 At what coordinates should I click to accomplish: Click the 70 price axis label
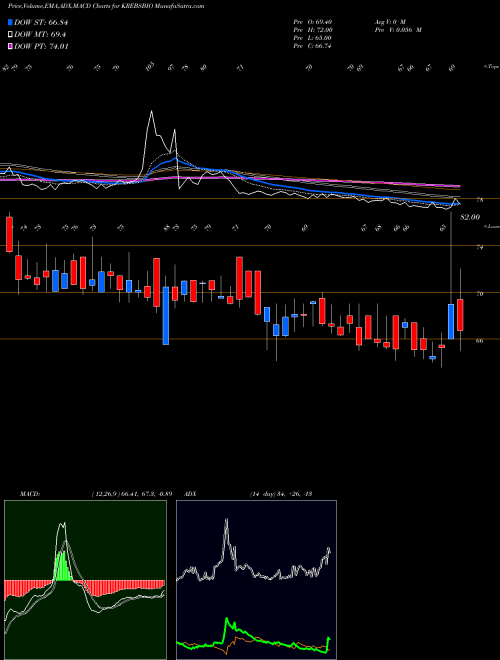tap(479, 294)
